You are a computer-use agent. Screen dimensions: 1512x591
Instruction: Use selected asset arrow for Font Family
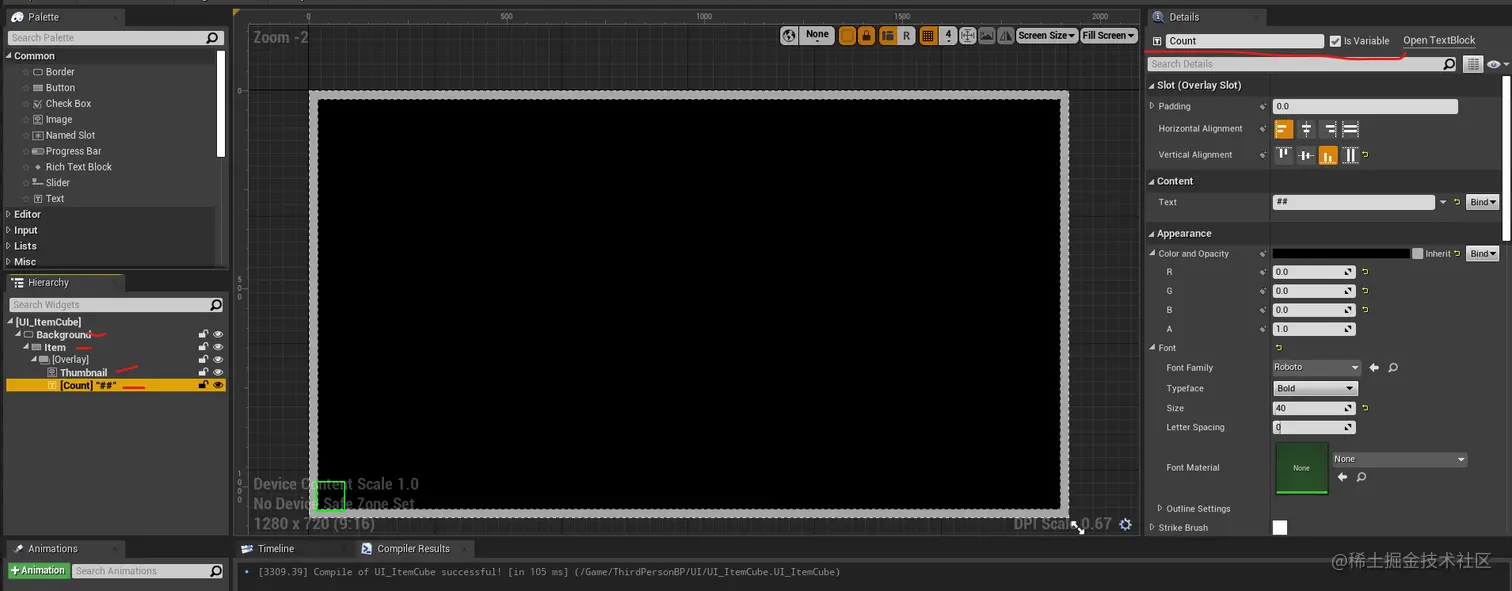(1374, 368)
